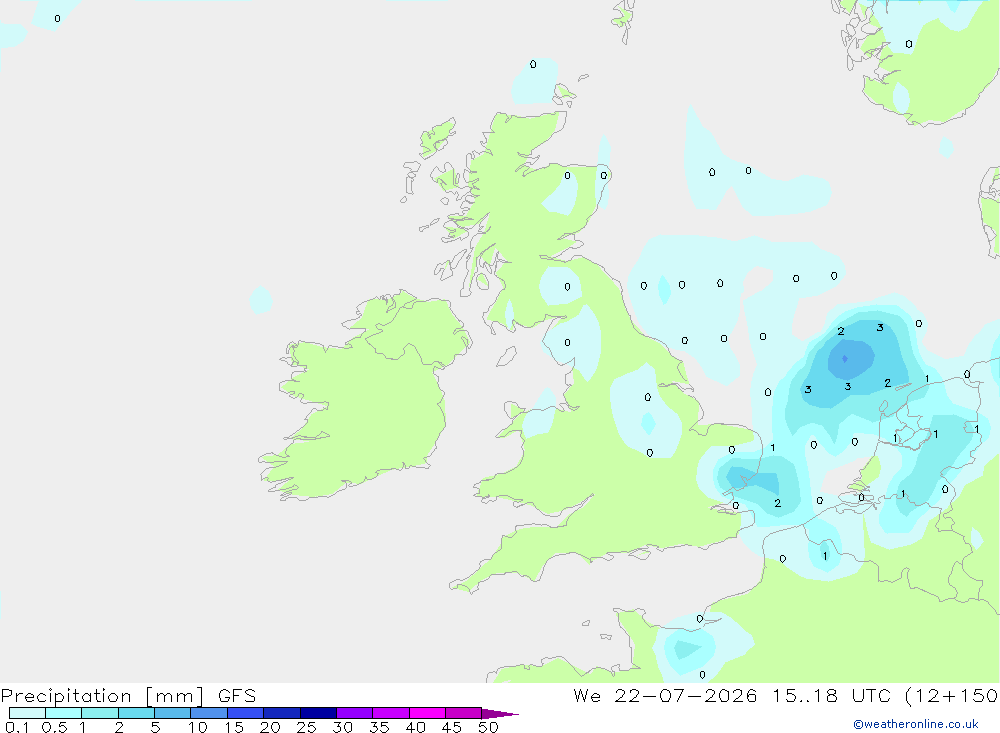
Task: Click the 'Precipitation [mm] GFS' title text
Action: [x=128, y=695]
